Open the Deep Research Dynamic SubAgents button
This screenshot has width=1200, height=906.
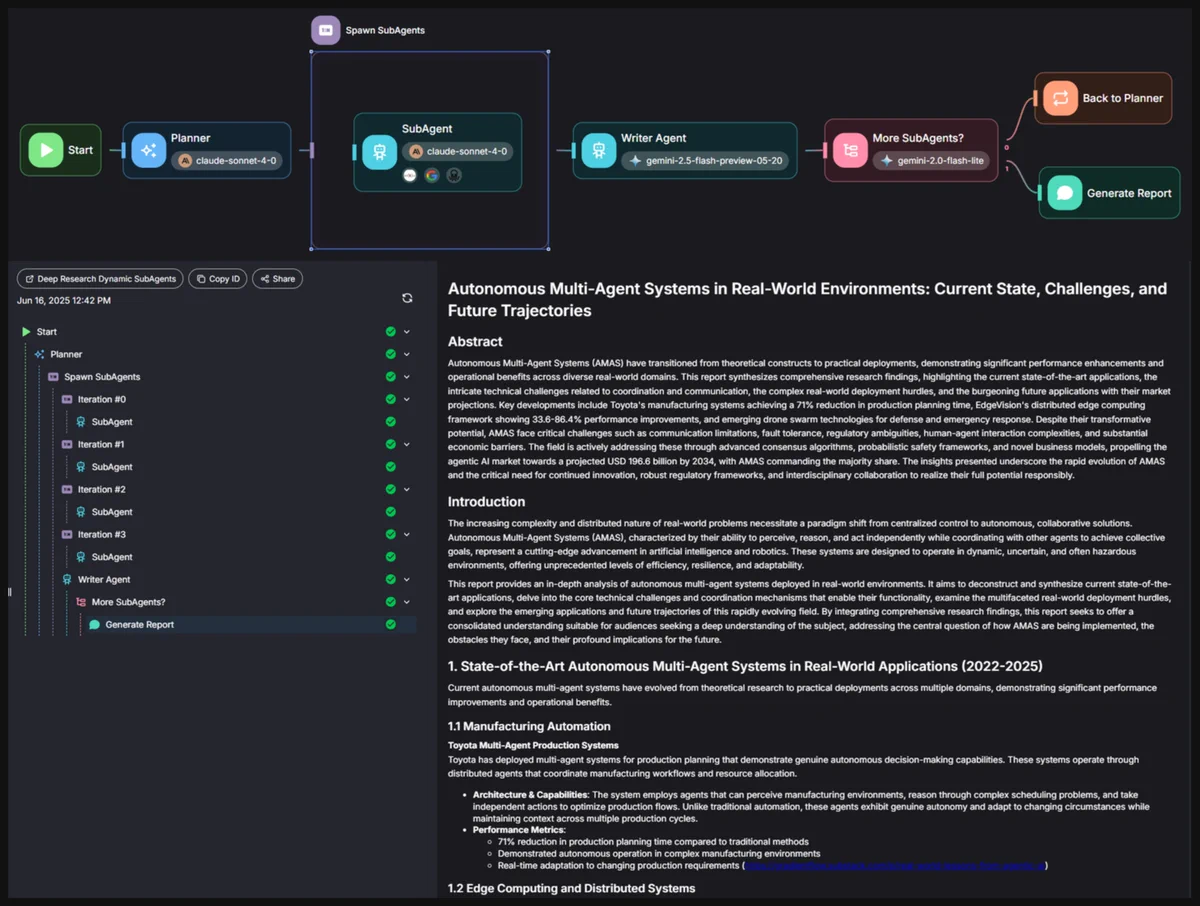click(100, 279)
